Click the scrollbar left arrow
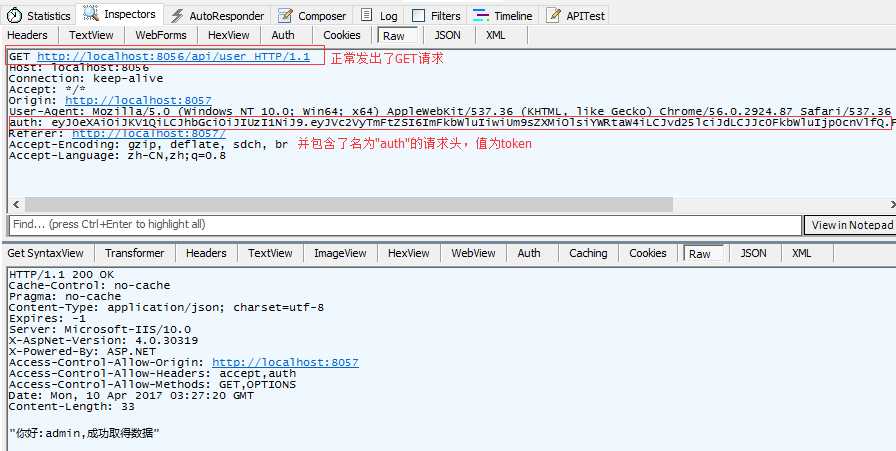Screen dimensions: 896x451 tap(15, 204)
